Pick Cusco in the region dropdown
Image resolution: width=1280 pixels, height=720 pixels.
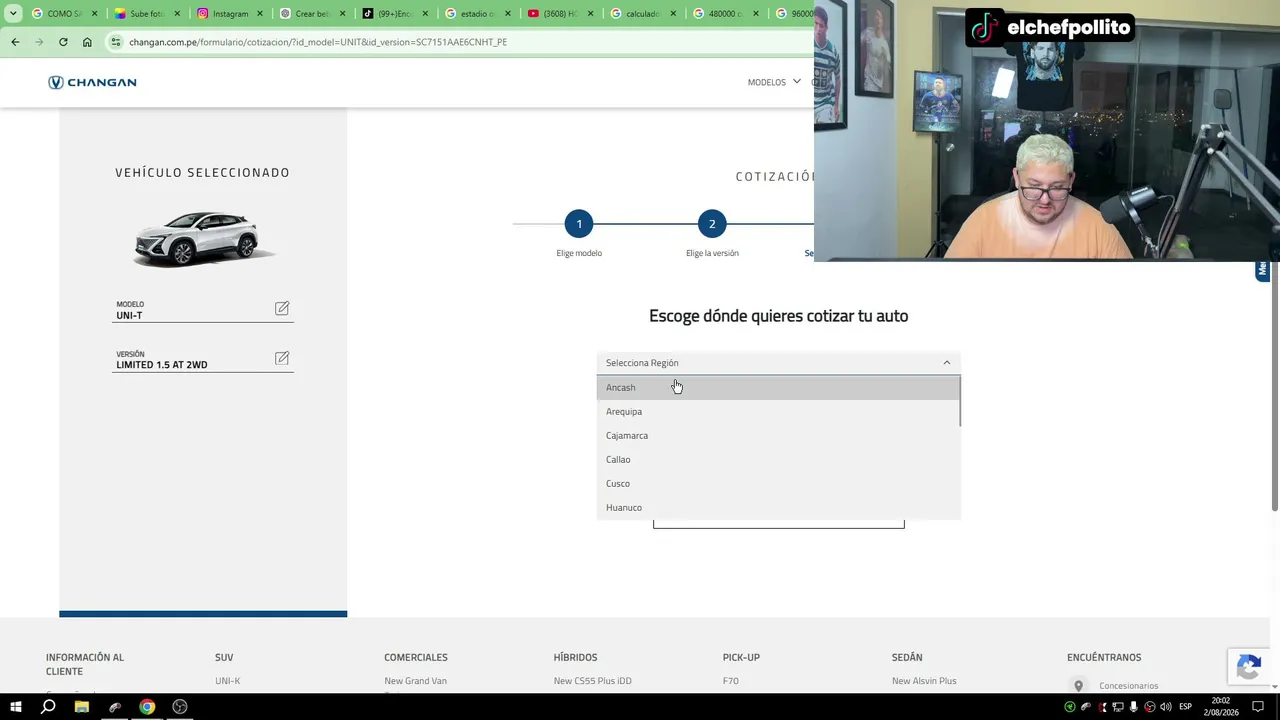(778, 483)
